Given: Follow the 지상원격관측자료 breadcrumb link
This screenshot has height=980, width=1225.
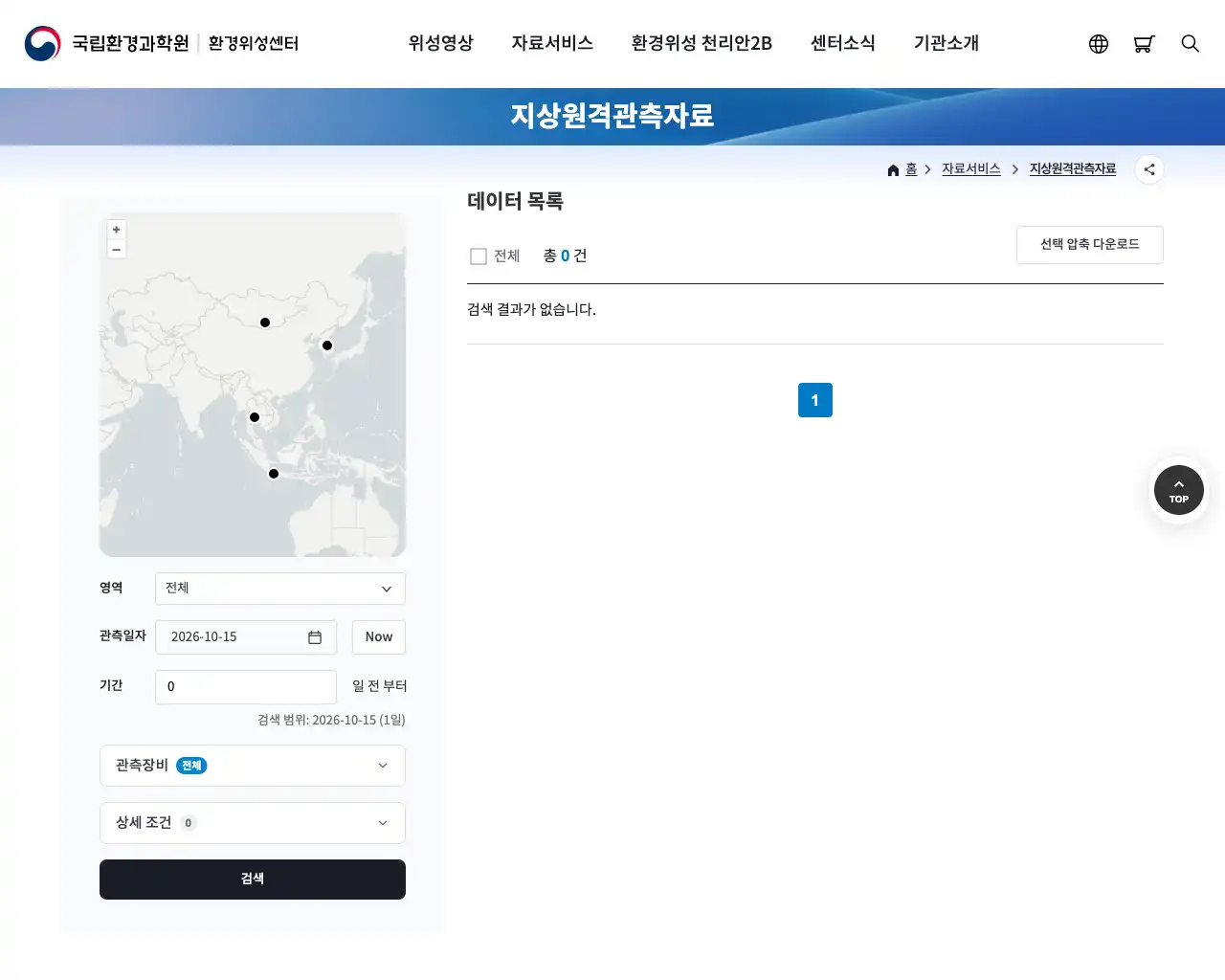Looking at the screenshot, I should (x=1073, y=169).
